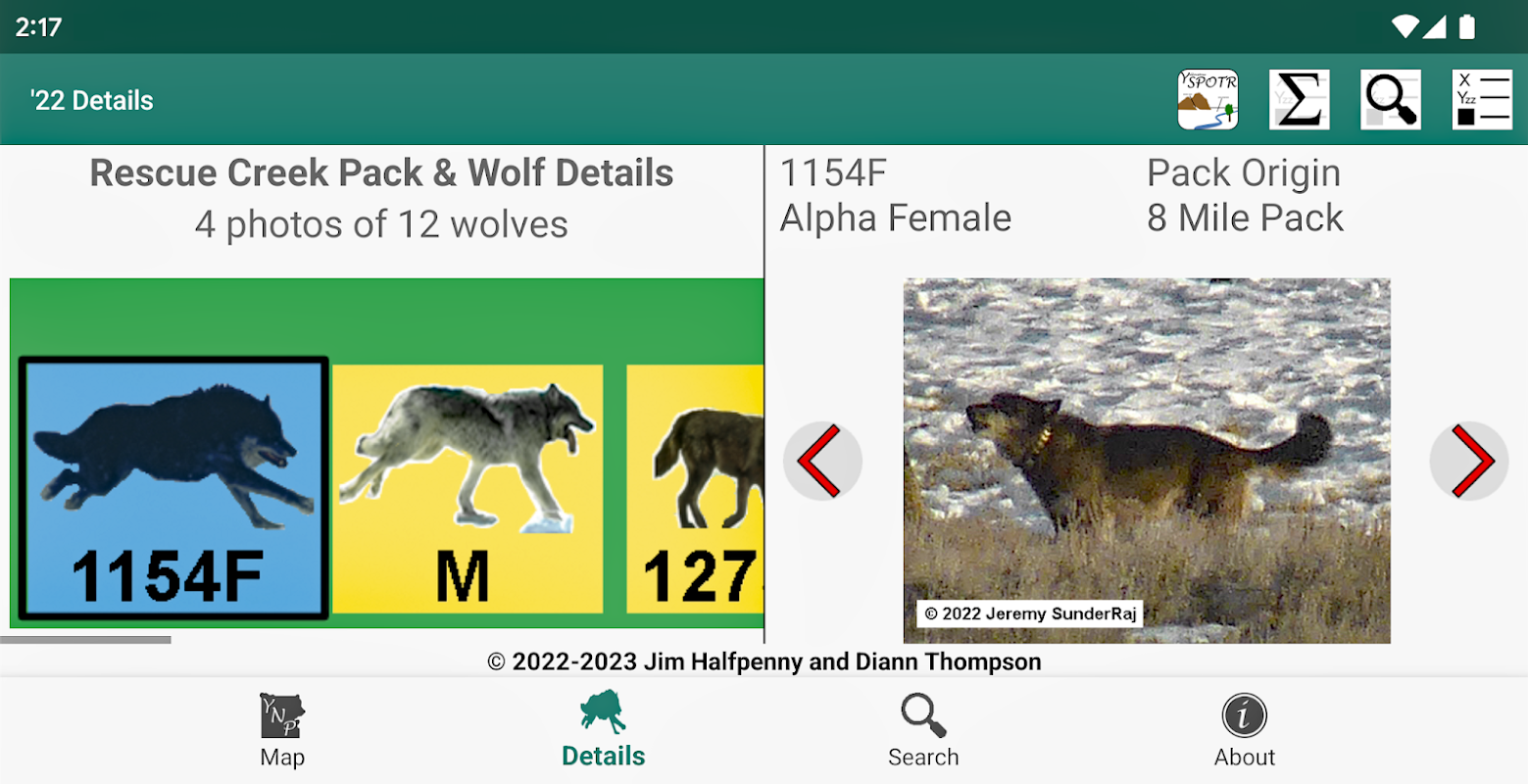Select the Details tab
Screen dimensions: 1528x784
pos(604,731)
